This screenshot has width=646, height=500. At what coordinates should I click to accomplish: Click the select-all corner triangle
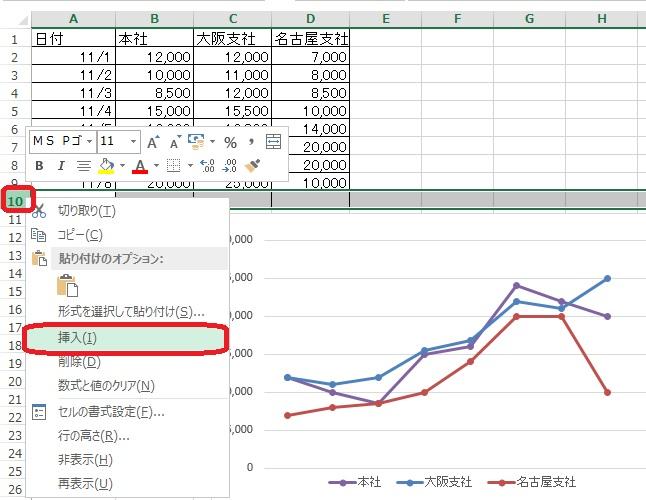tap(21, 20)
